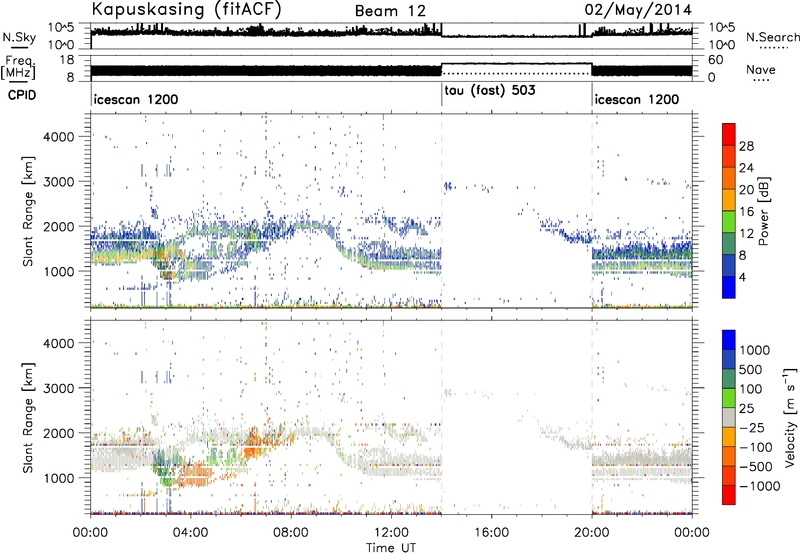This screenshot has width=800, height=554.
Task: Click the "18" frequency axis tick label
Action: [67, 60]
